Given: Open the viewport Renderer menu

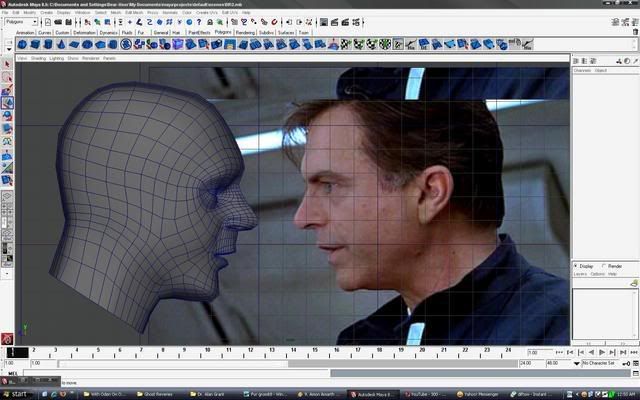Looking at the screenshot, I should (91, 58).
